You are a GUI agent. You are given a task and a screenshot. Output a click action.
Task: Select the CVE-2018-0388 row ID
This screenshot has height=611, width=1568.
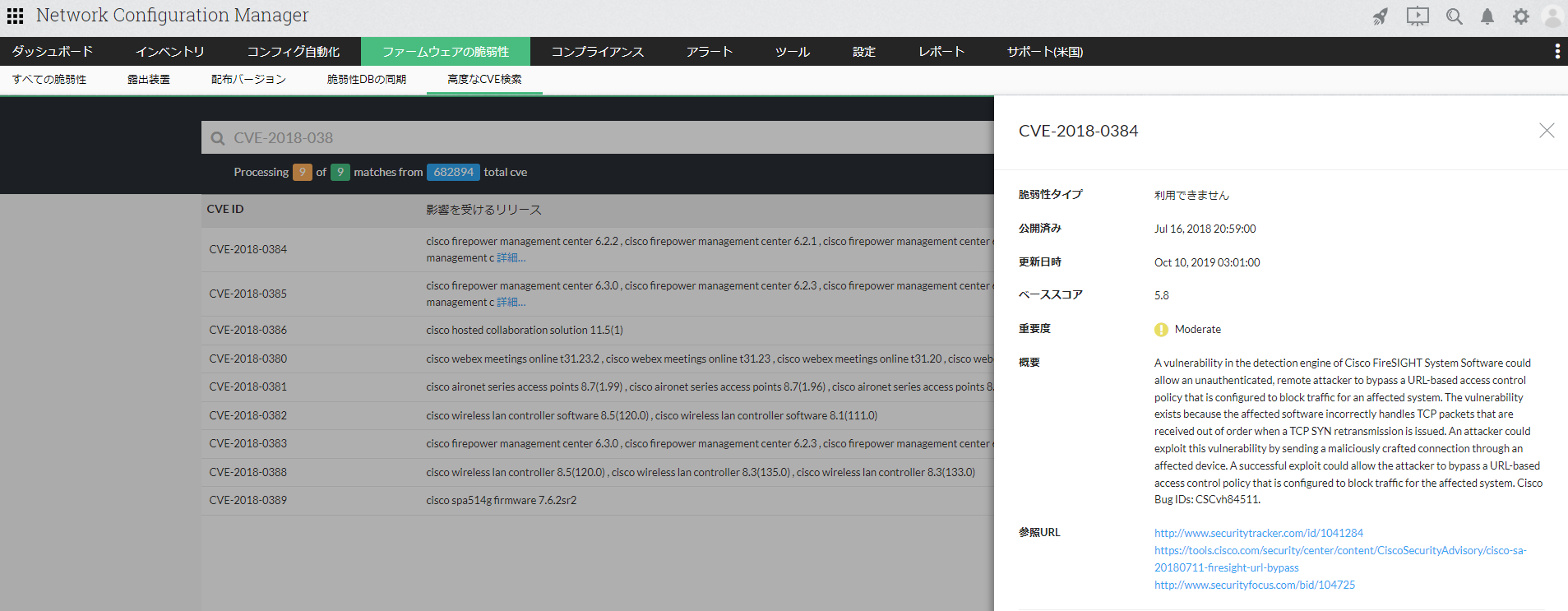[248, 473]
